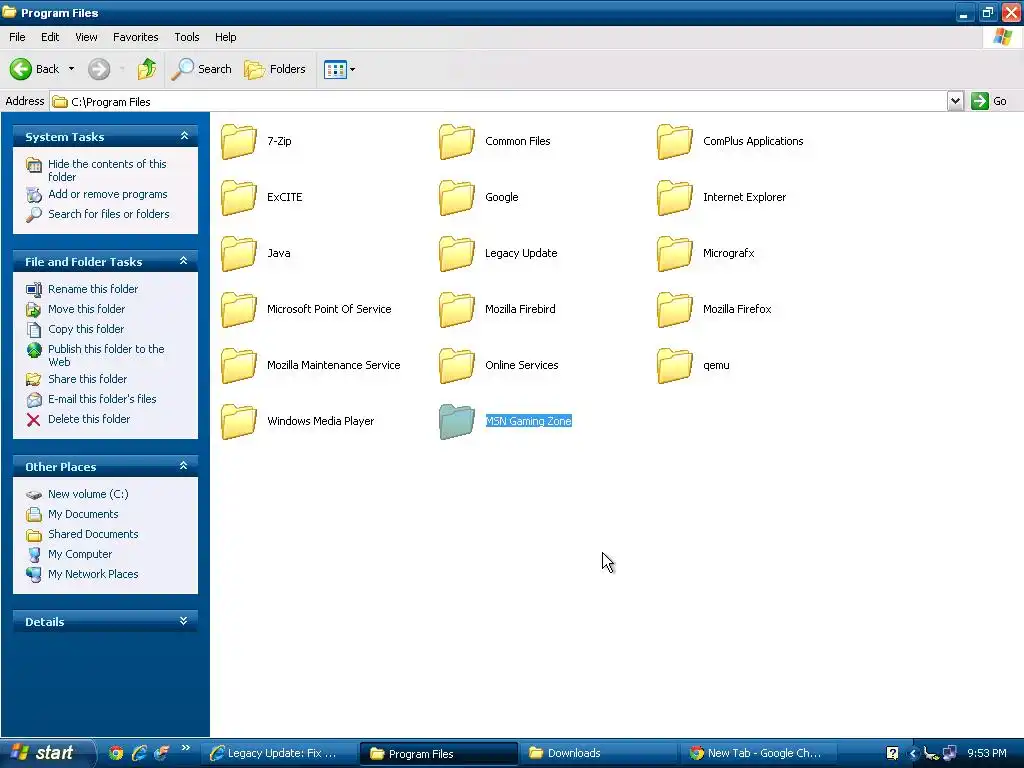1024x768 pixels.
Task: Click the Go button beside address bar
Action: click(x=989, y=101)
